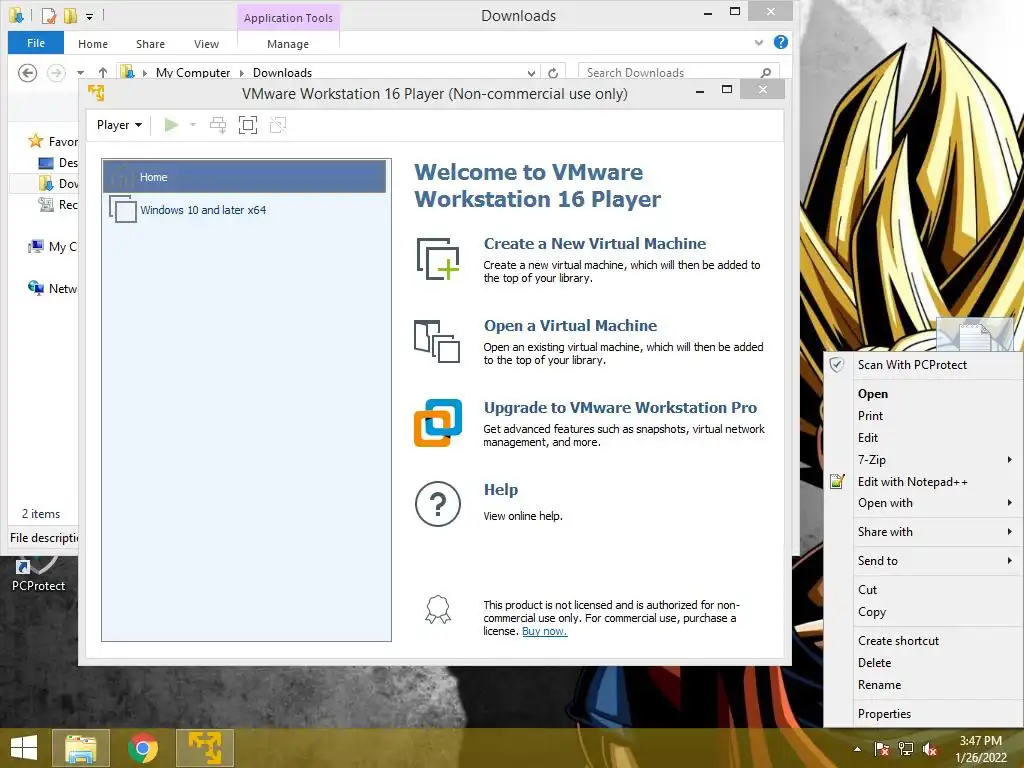Viewport: 1024px width, 768px height.
Task: Click Upgrade to VMware Workstation Pro heading
Action: click(x=620, y=408)
